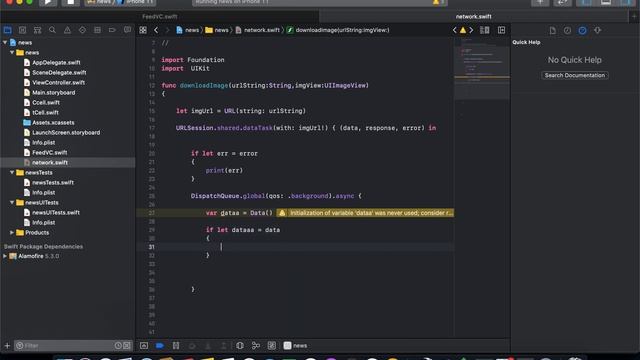Screen dimensions: 640x360
Task: Open the Project navigator folder icon
Action: [x=7, y=30]
